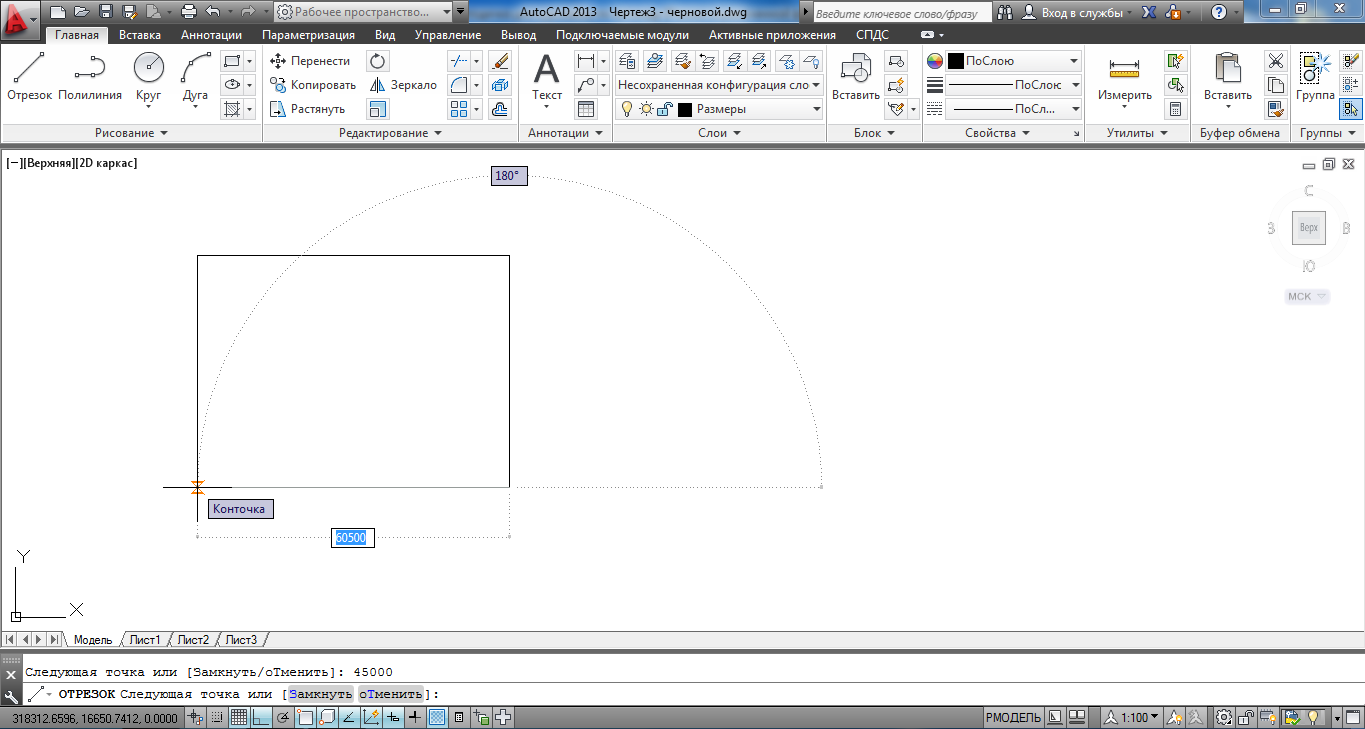Click the erase tool icon

tap(500, 61)
